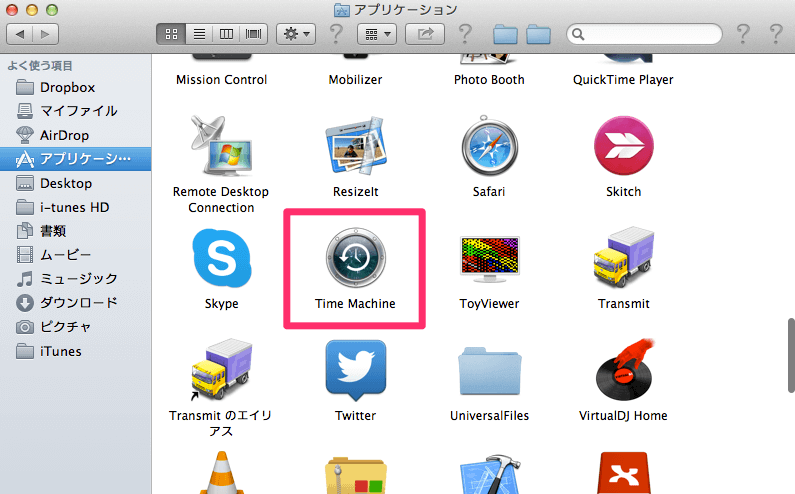Select the Transmit alias truck icon
Viewport: 795px width, 494px height.
tap(221, 370)
